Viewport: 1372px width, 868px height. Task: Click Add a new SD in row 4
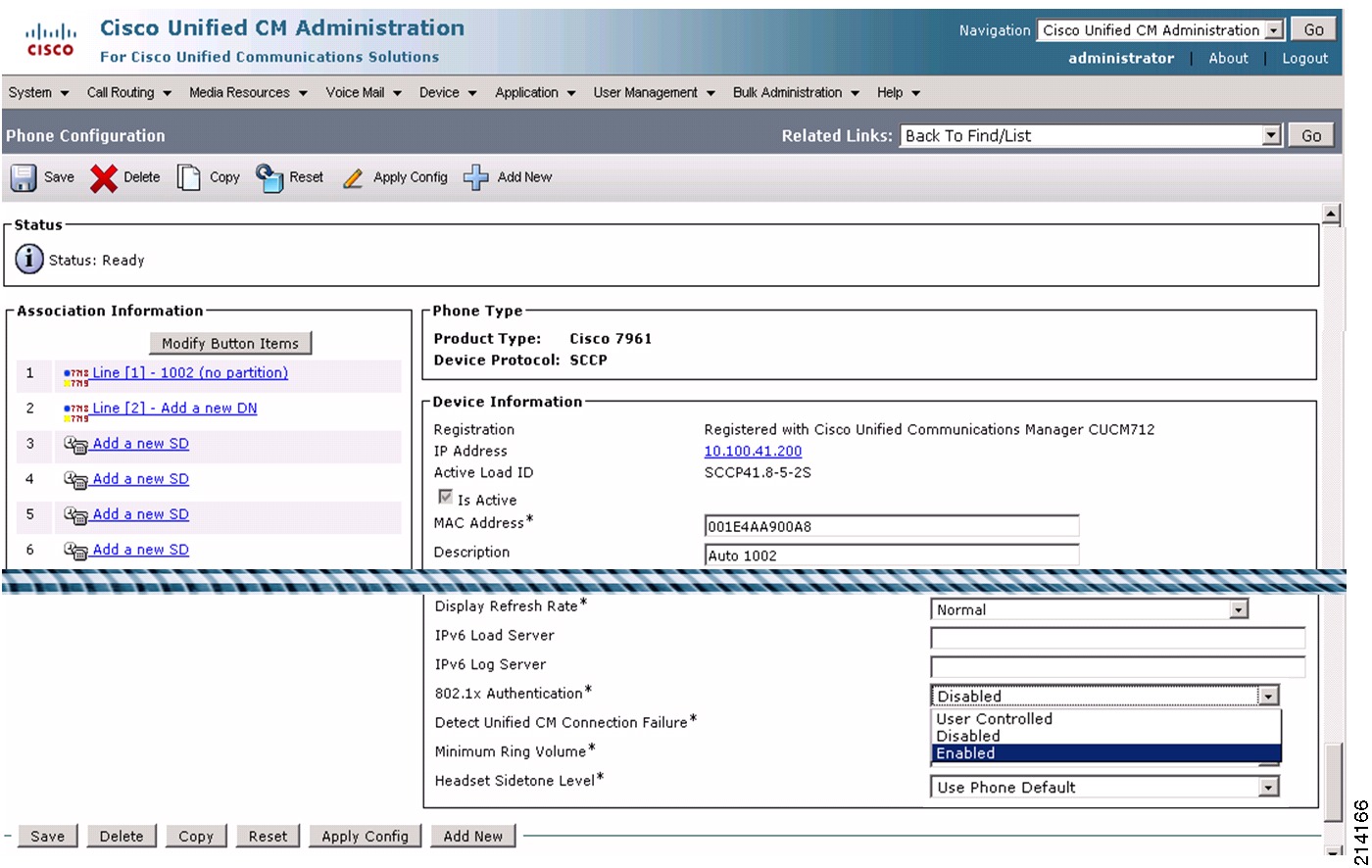tap(141, 478)
